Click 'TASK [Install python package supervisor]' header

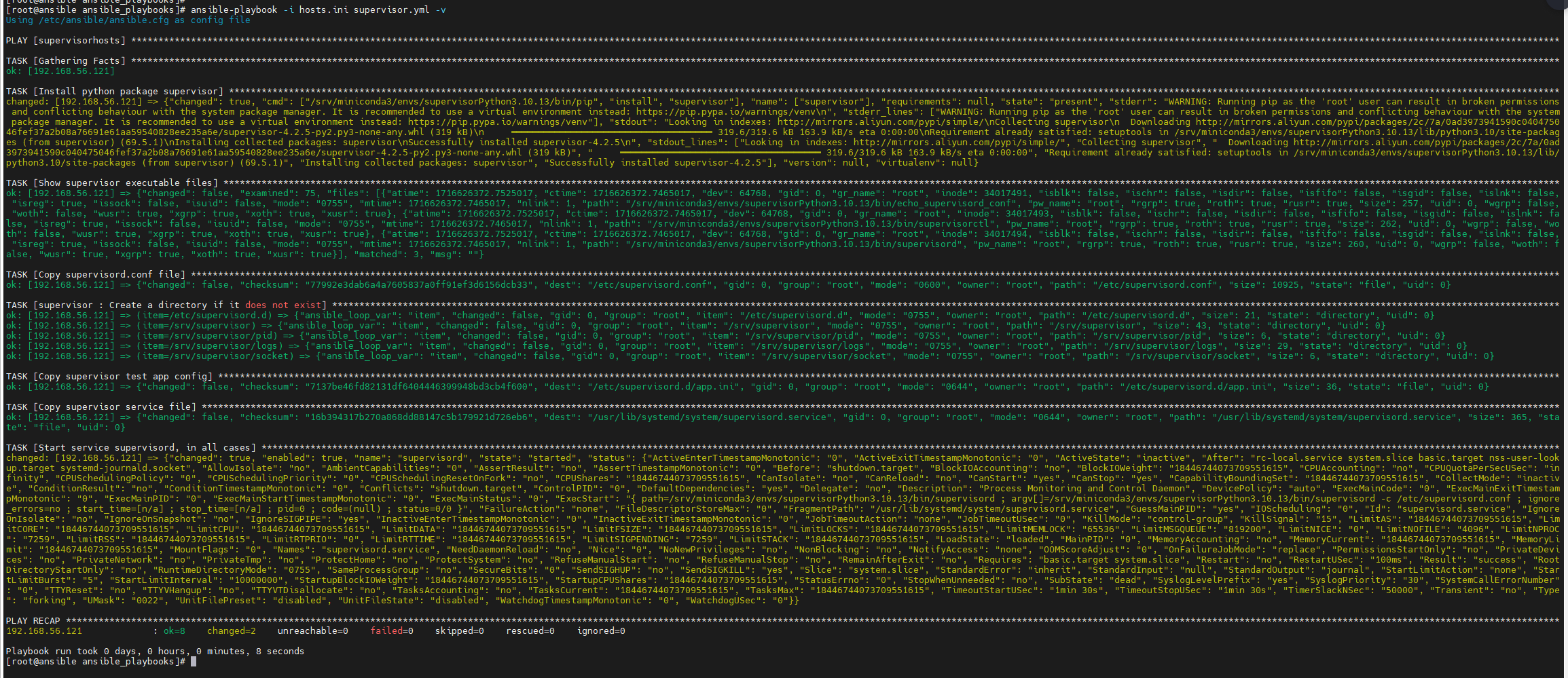coord(115,92)
